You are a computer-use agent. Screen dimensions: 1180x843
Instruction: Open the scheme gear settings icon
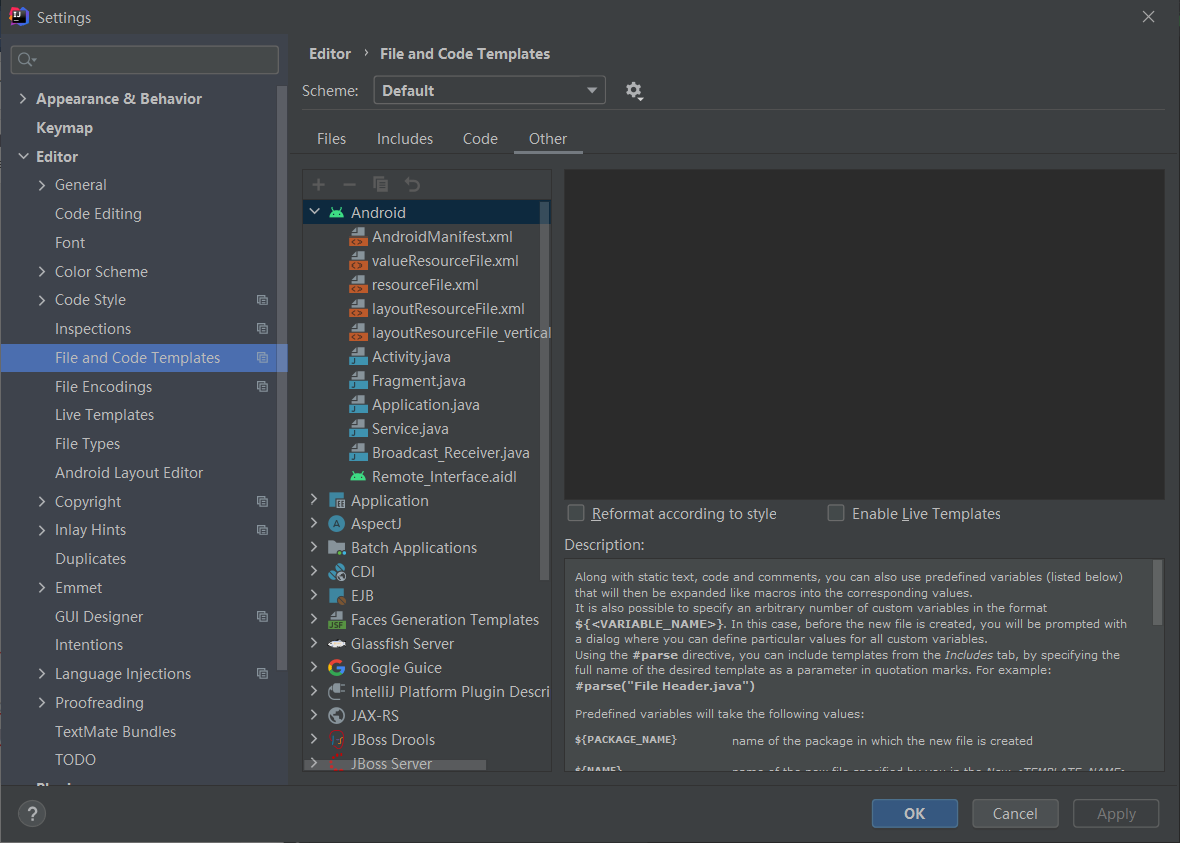634,91
